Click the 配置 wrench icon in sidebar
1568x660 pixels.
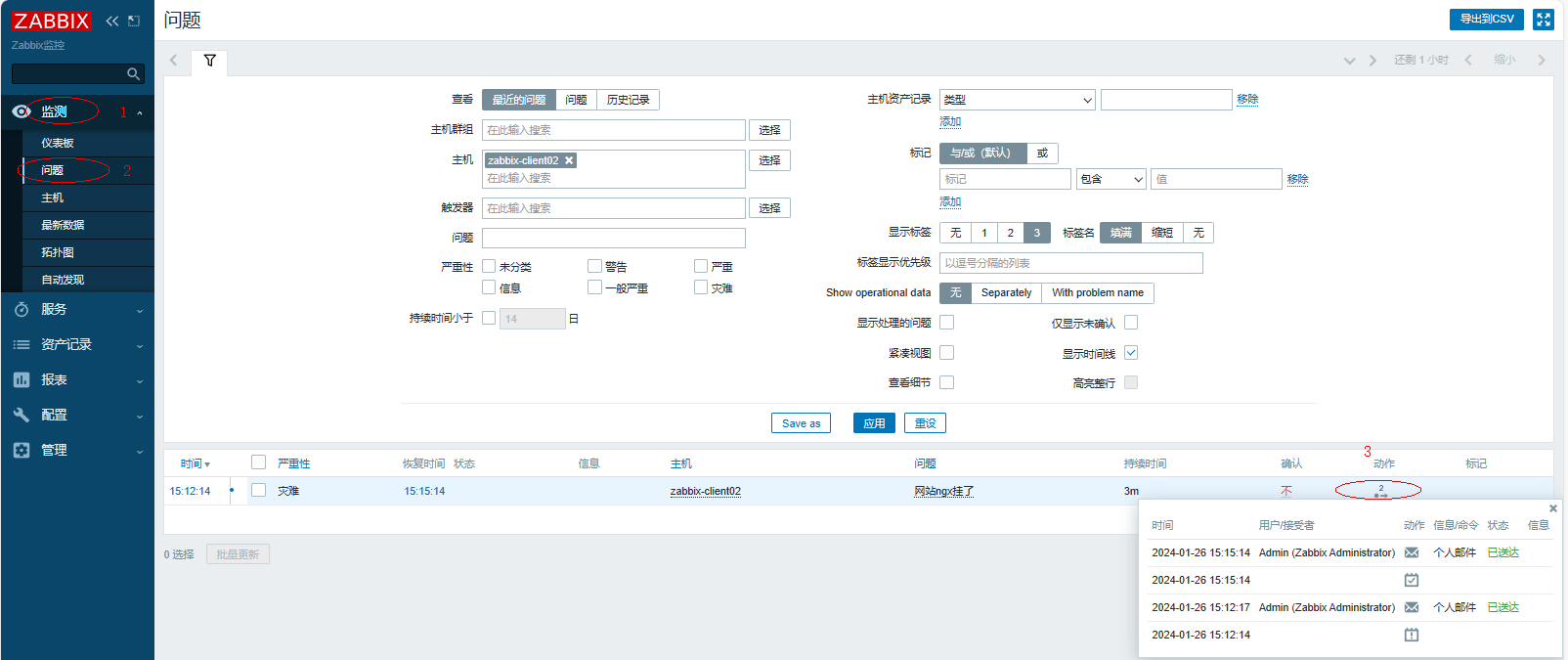click(22, 416)
